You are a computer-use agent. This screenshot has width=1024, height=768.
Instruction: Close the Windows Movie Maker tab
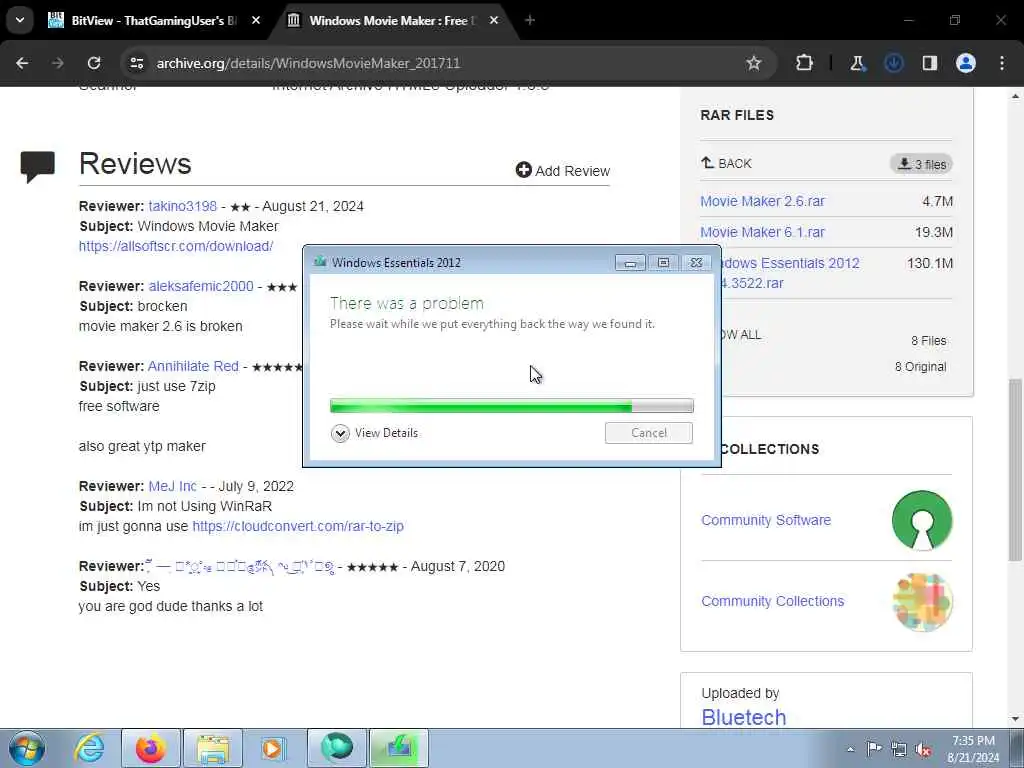(x=494, y=20)
